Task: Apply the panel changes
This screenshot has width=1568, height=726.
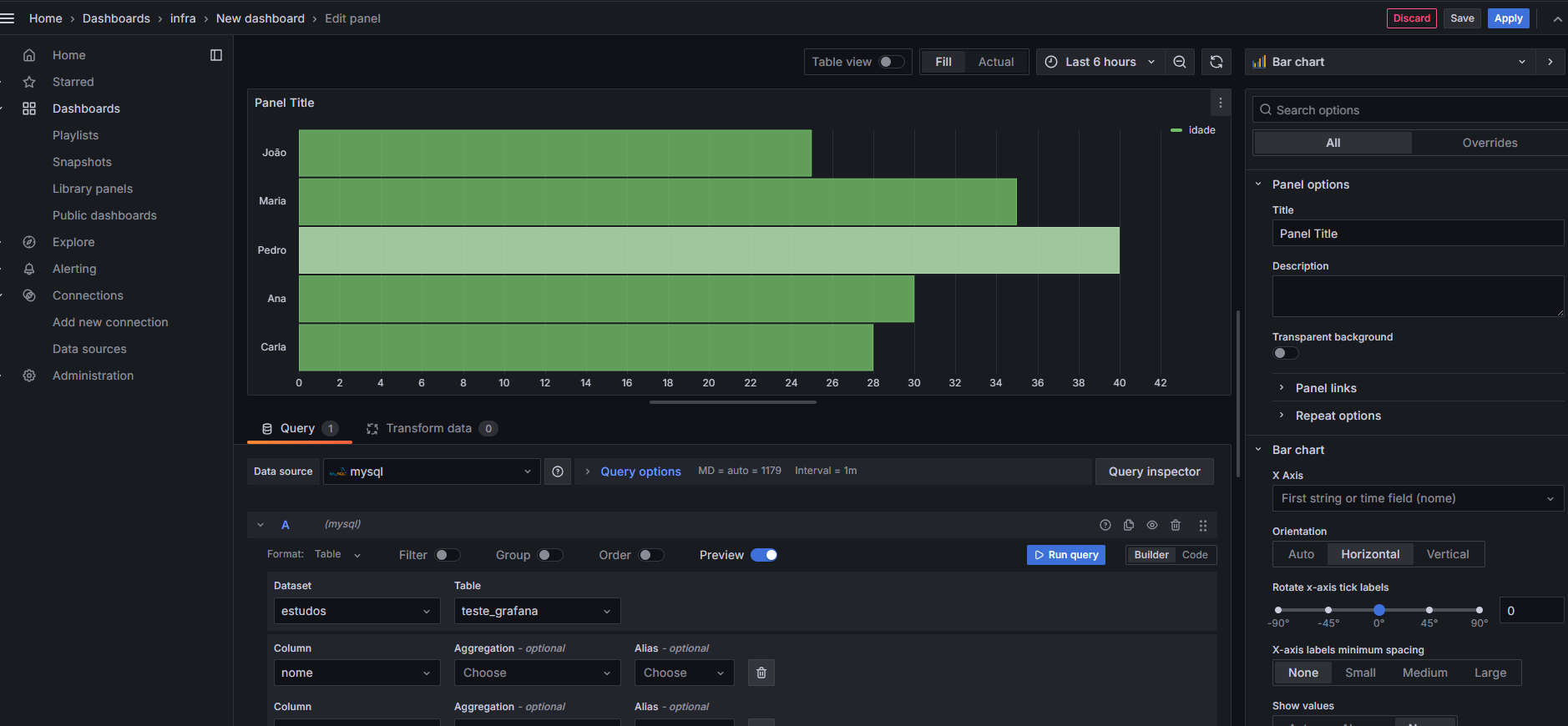Action: pyautogui.click(x=1508, y=18)
